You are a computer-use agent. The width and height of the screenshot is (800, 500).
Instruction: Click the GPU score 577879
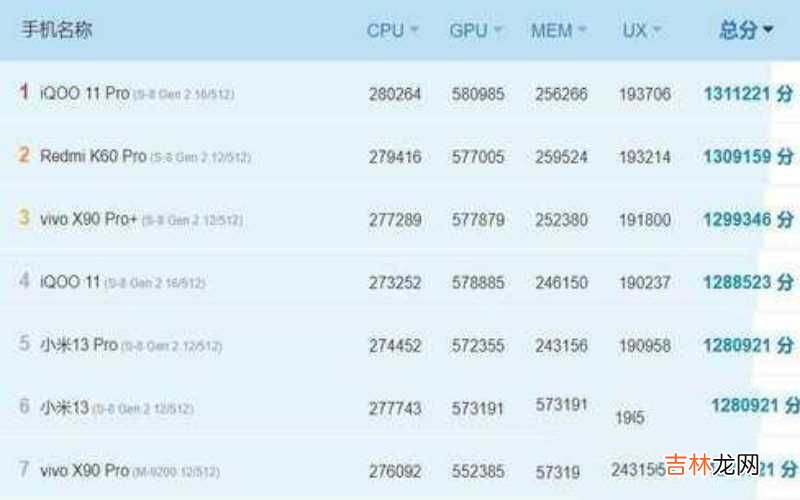[477, 220]
